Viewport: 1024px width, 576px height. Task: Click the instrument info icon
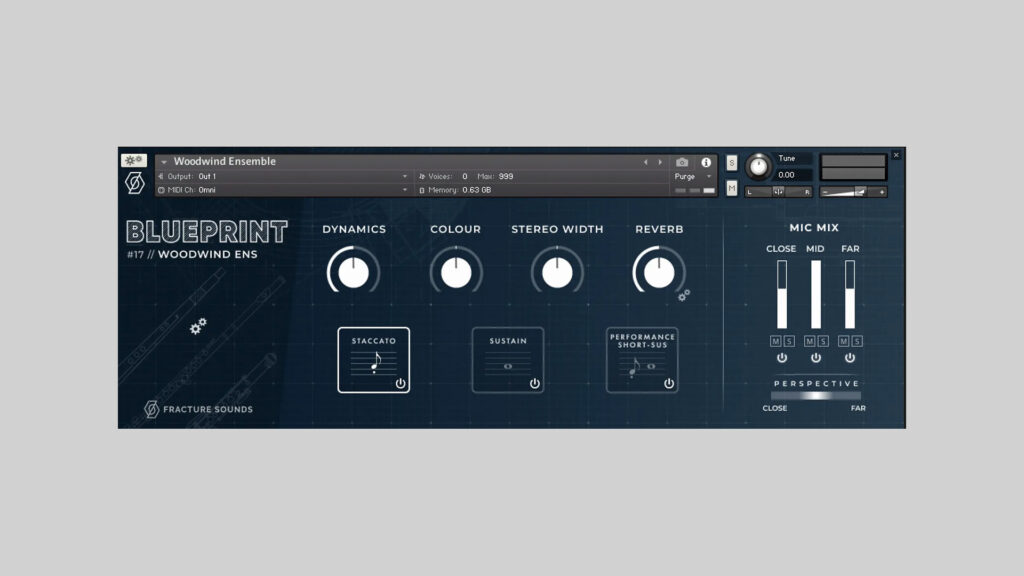(706, 162)
